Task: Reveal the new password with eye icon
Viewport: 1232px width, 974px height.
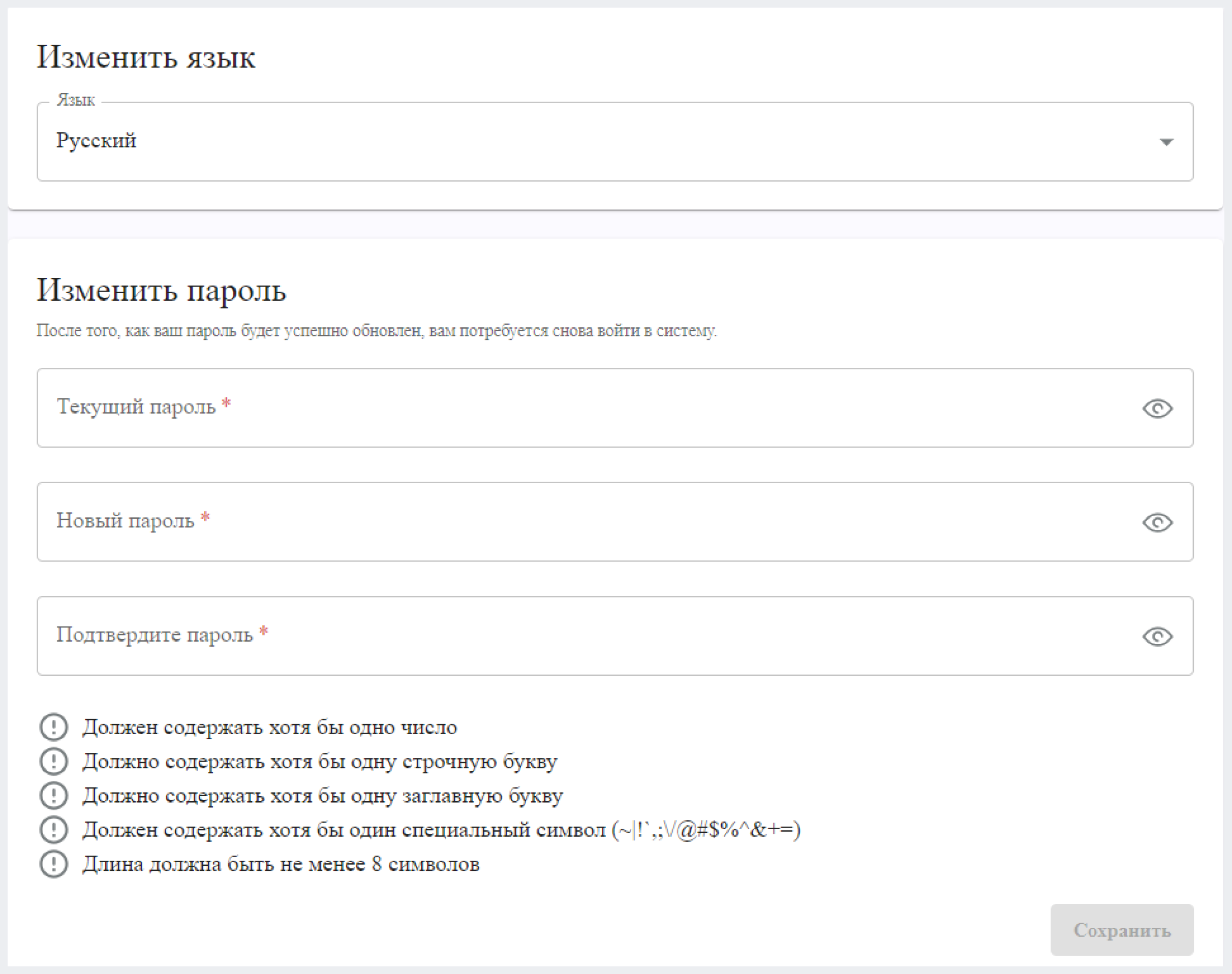Action: coord(1157,522)
